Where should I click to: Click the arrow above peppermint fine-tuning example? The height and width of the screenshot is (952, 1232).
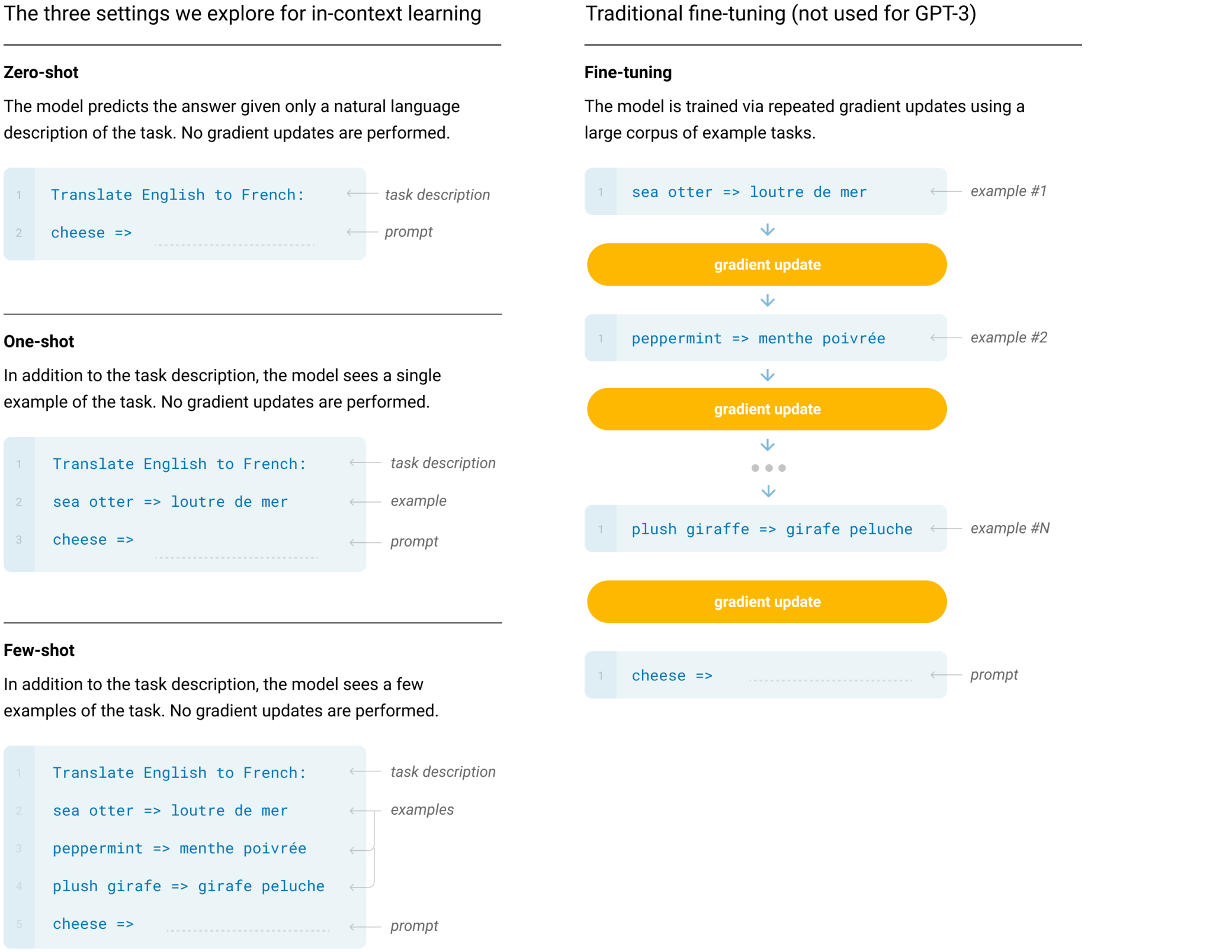[767, 300]
